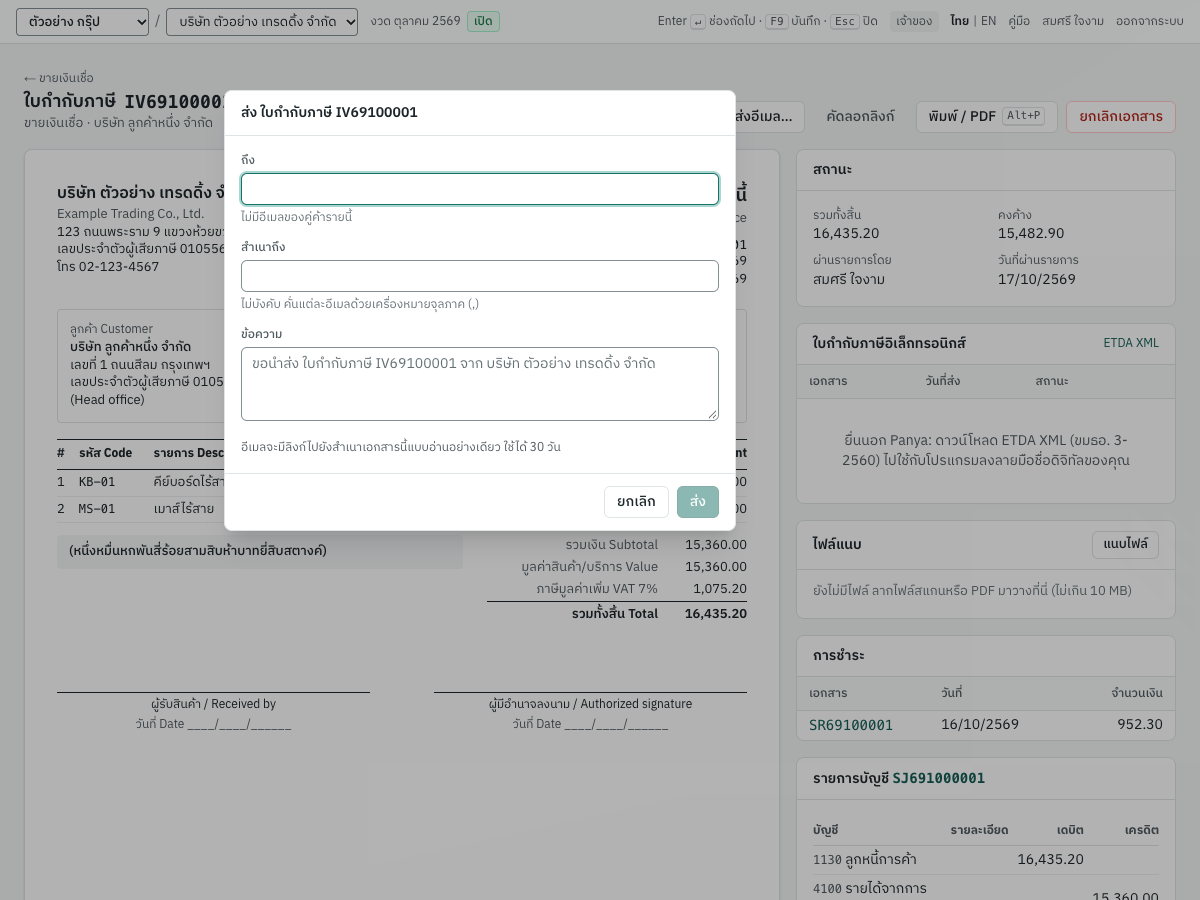
Task: Log out with ออกจากระบบ
Action: click(1150, 21)
